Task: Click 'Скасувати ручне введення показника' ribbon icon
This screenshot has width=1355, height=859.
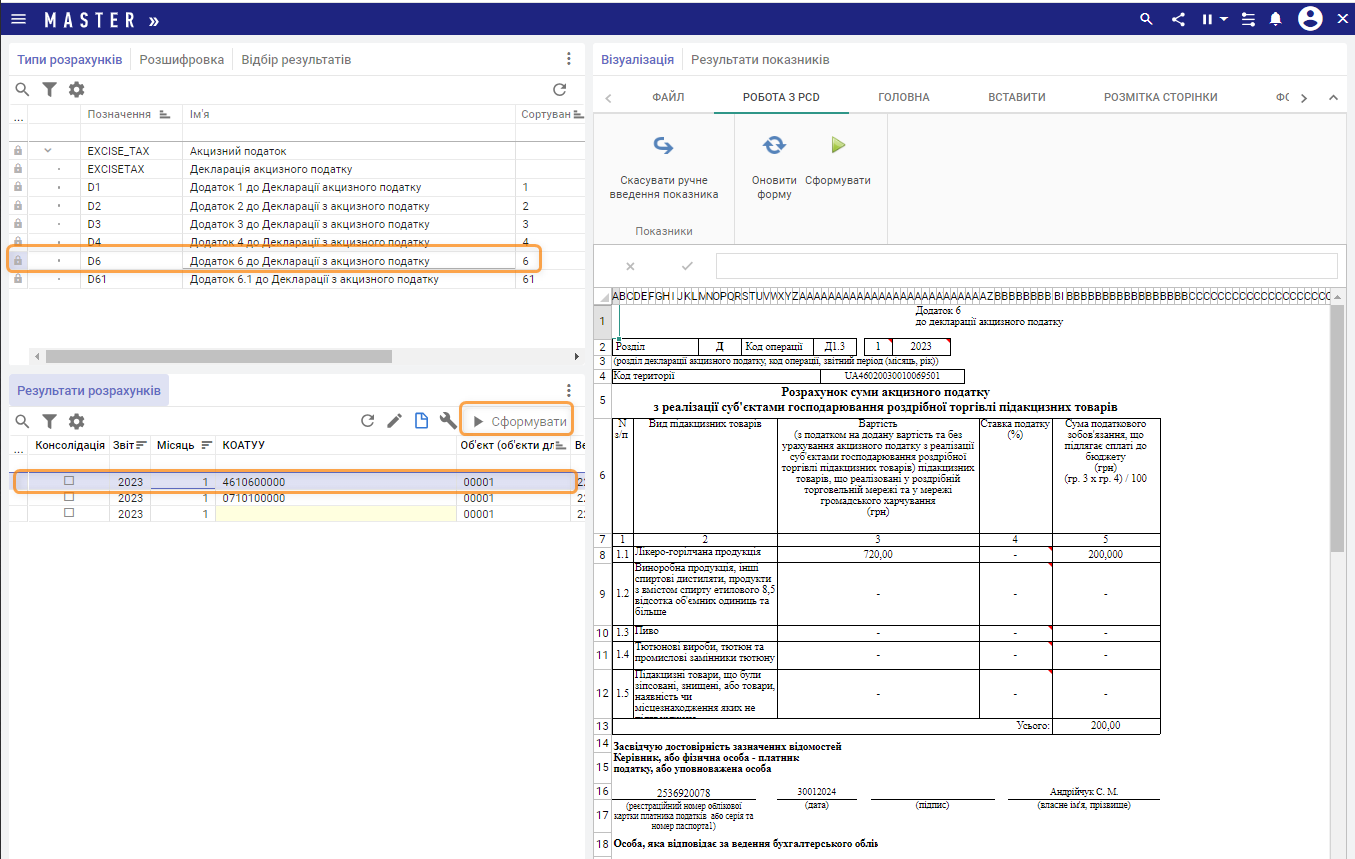Action: pyautogui.click(x=663, y=146)
